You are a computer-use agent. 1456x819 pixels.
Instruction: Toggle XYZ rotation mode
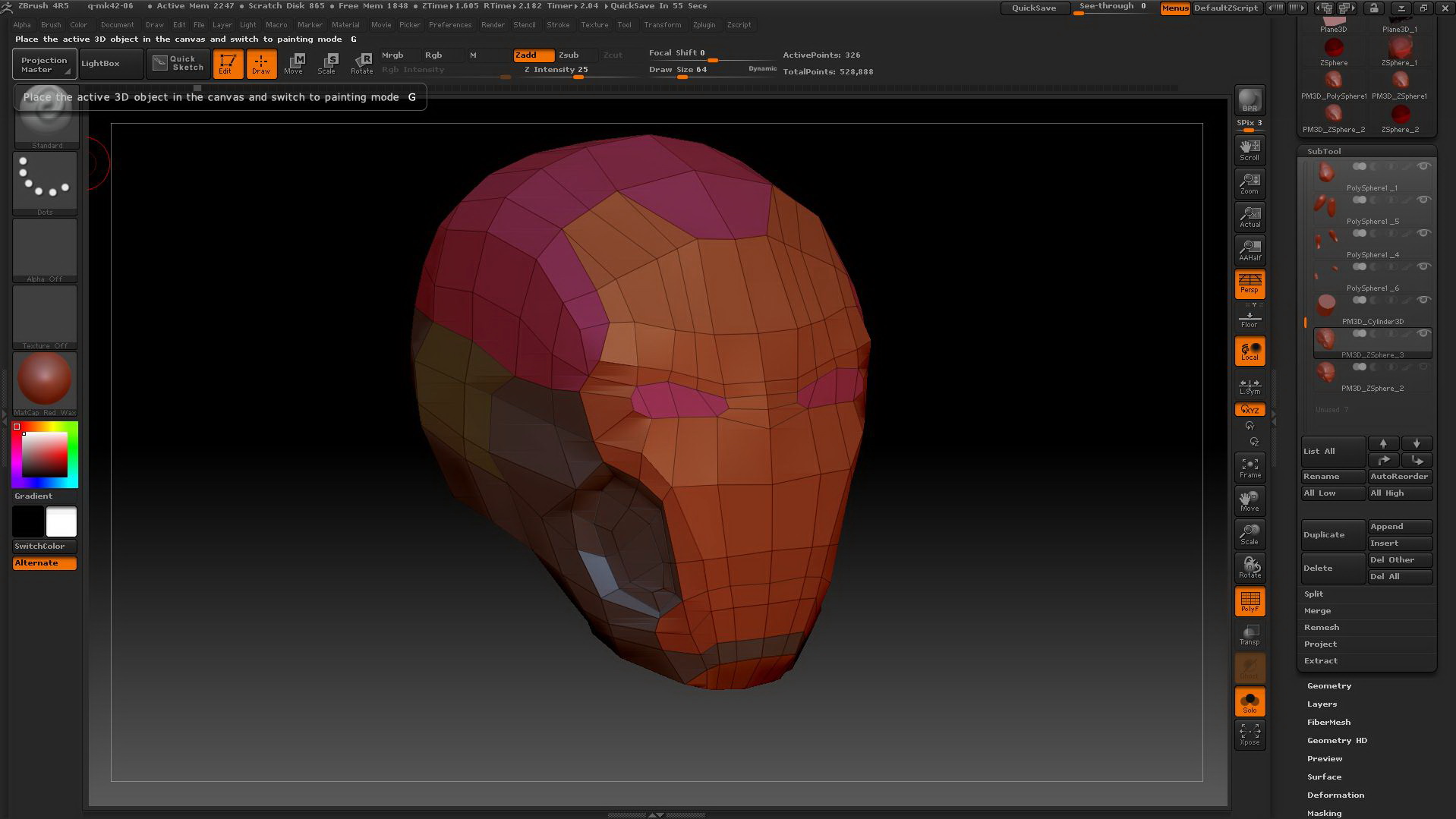point(1250,410)
